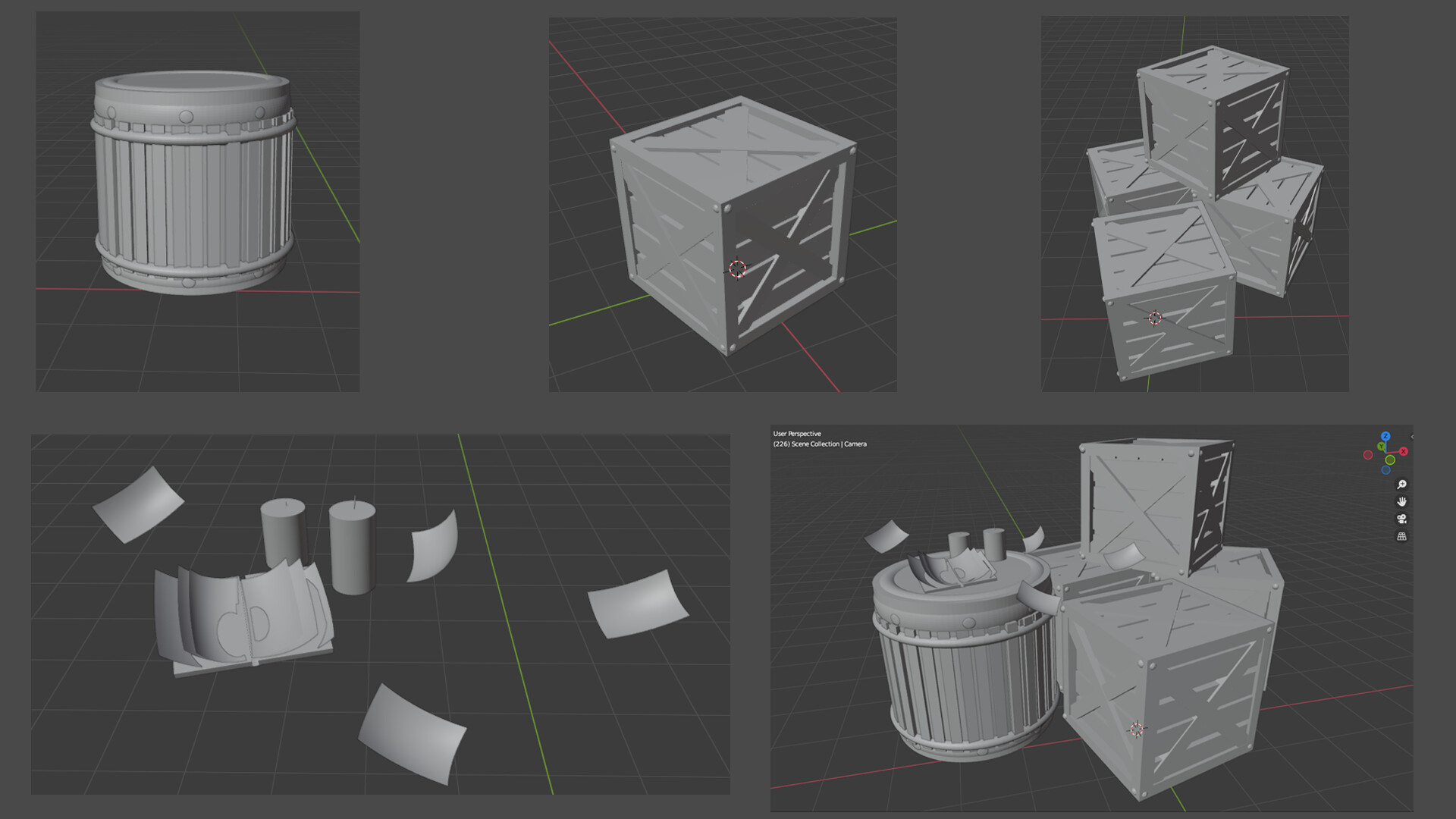Click the negative X sphere on the gizmo
1456x819 pixels.
tap(1370, 455)
